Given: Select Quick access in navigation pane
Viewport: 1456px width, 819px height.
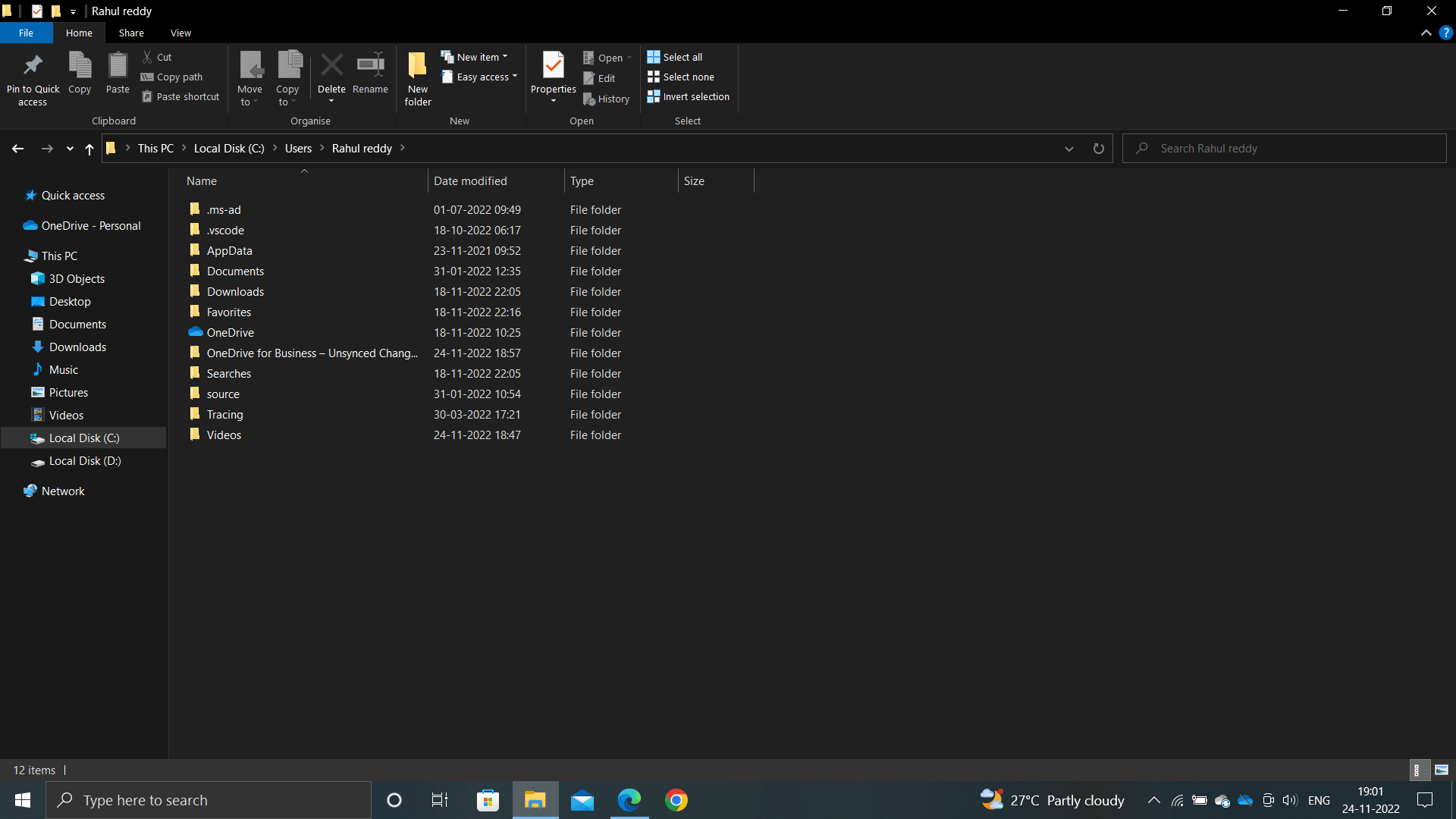Looking at the screenshot, I should (73, 196).
